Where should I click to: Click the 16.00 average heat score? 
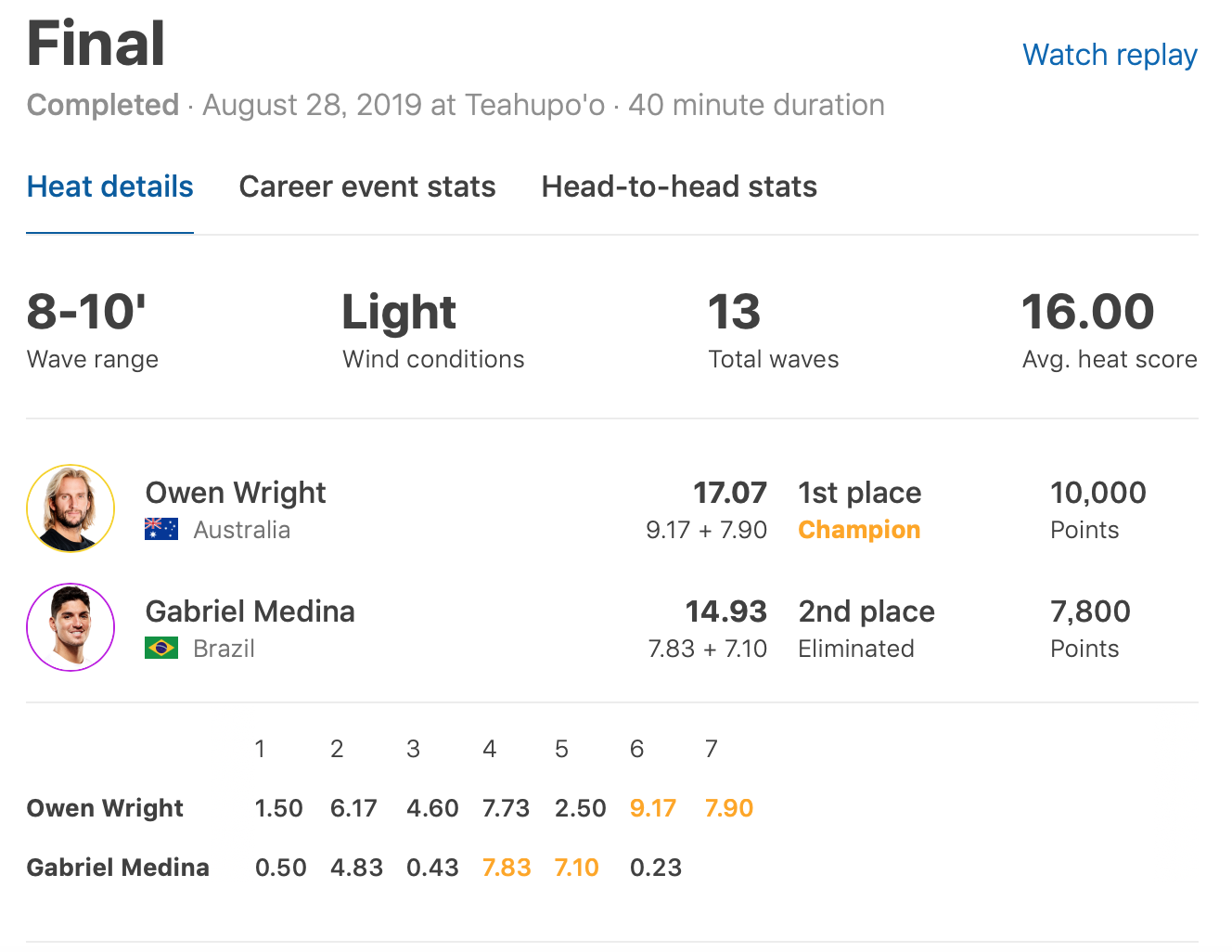click(1087, 312)
